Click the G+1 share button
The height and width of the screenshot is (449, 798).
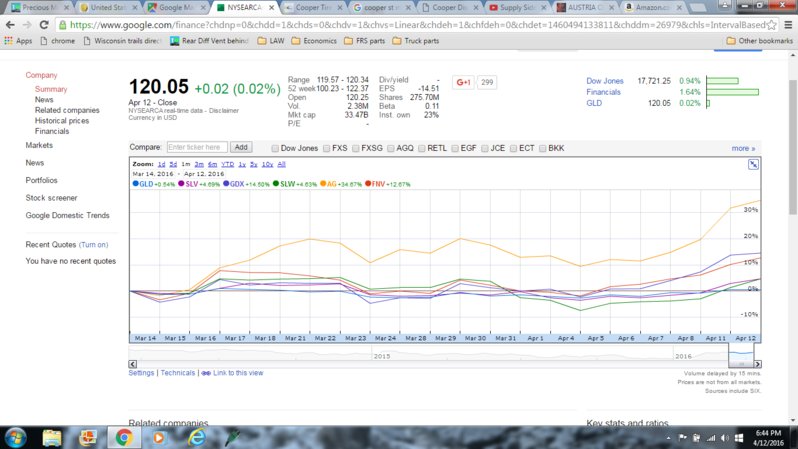tap(463, 82)
